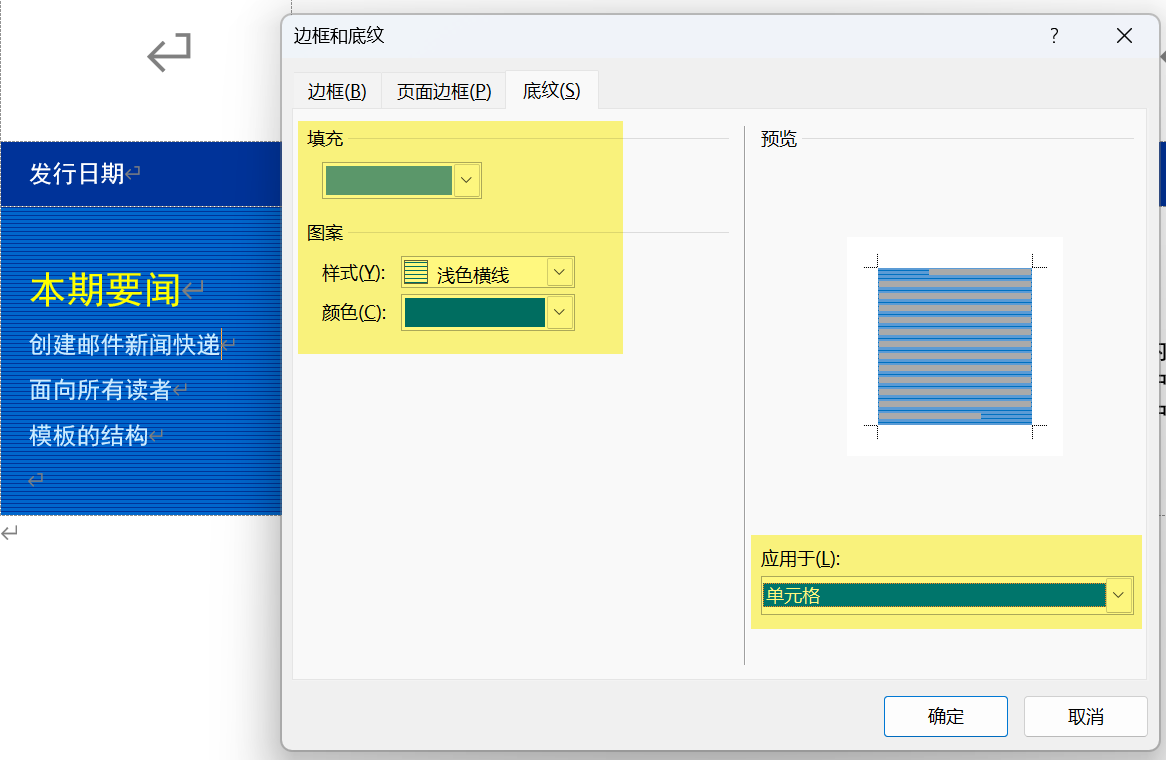Expand the 样式 pattern style dropdown
The image size is (1166, 760).
[559, 272]
